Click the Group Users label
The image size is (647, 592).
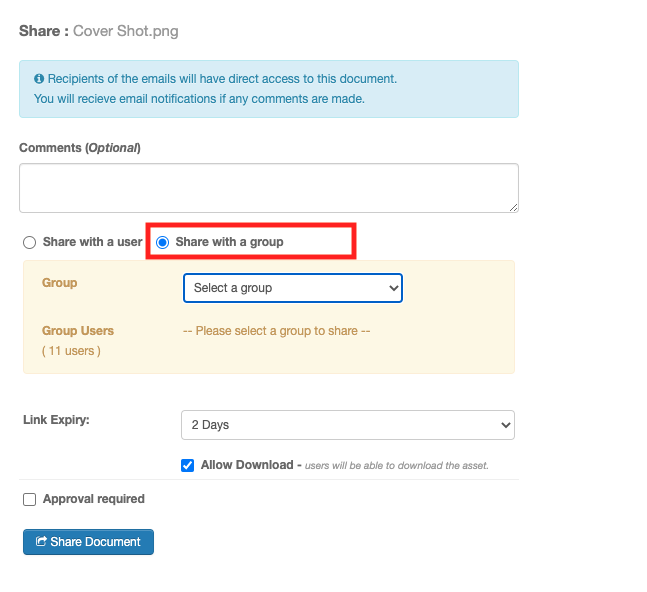[x=78, y=331]
